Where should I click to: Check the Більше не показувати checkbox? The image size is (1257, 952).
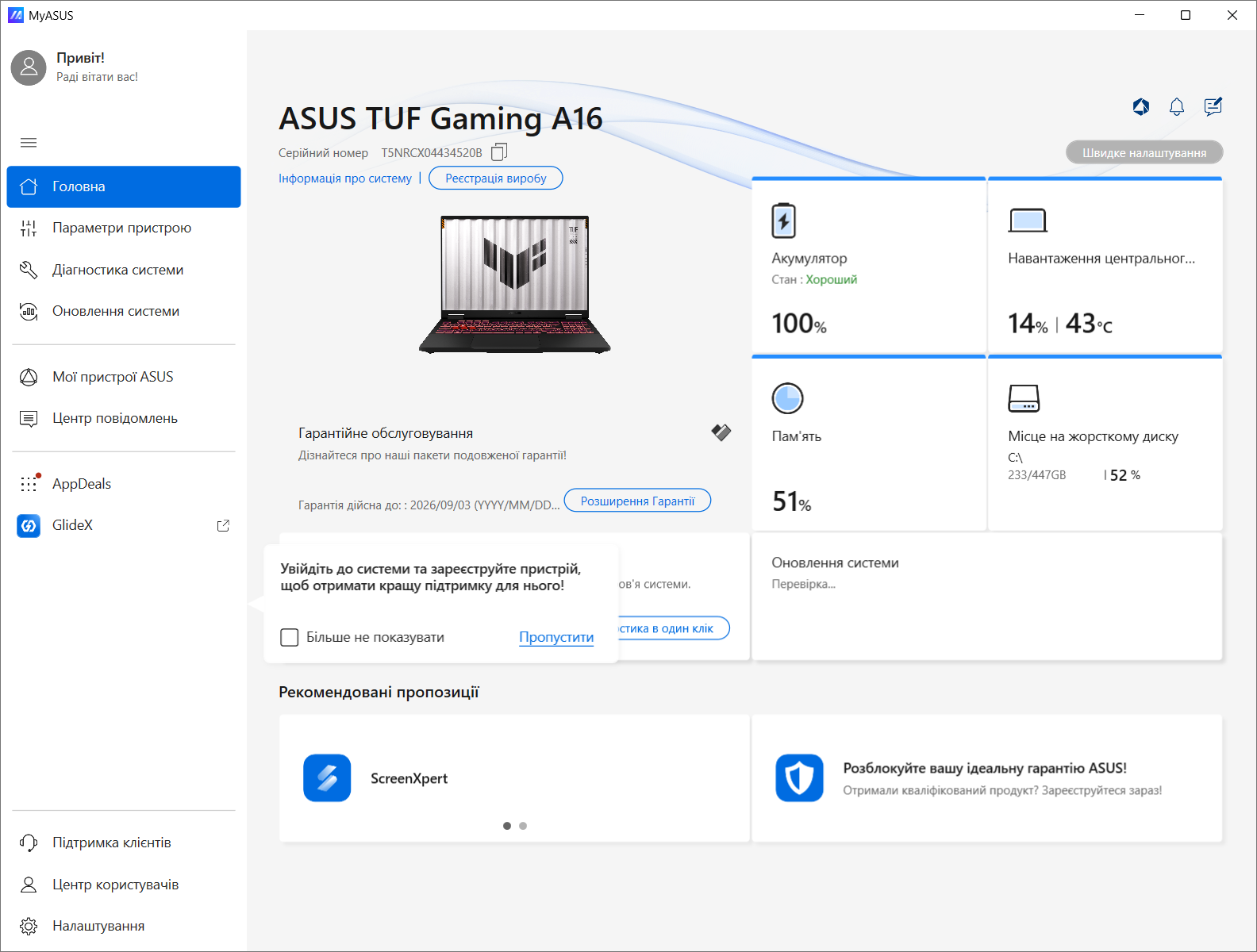coord(290,637)
